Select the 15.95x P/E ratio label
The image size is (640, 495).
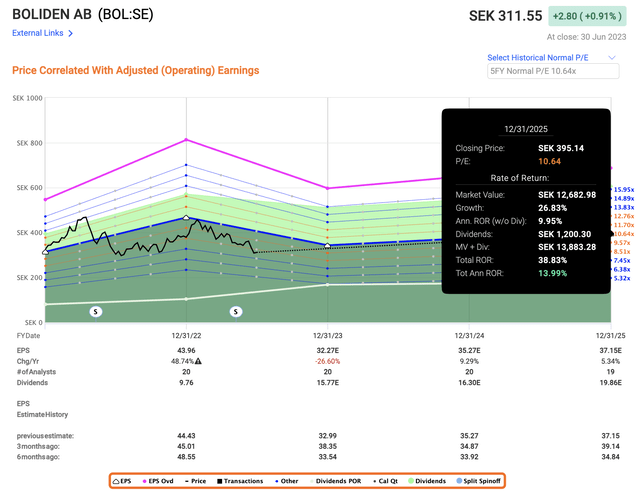point(624,190)
